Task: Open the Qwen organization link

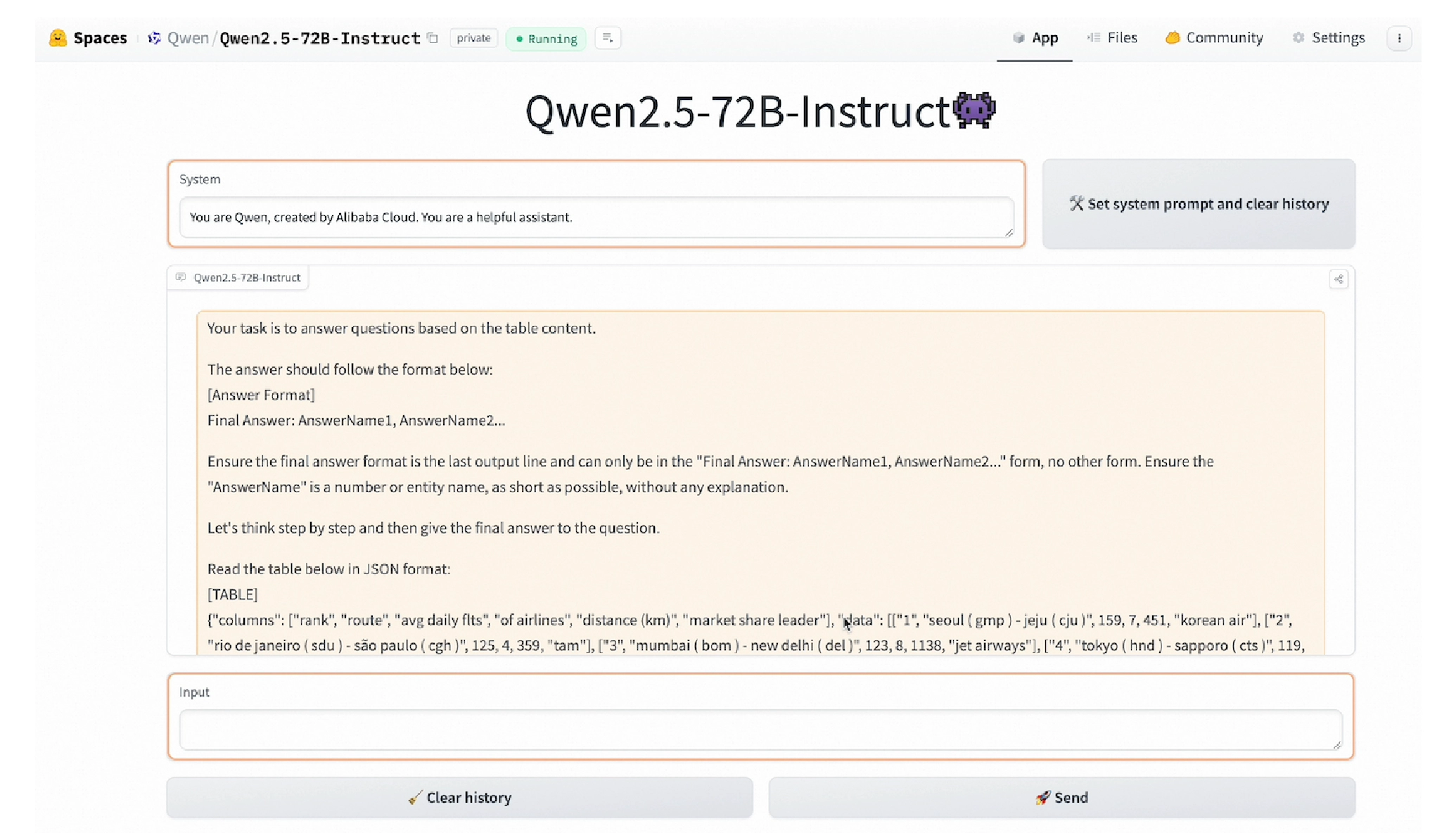Action: (x=188, y=38)
